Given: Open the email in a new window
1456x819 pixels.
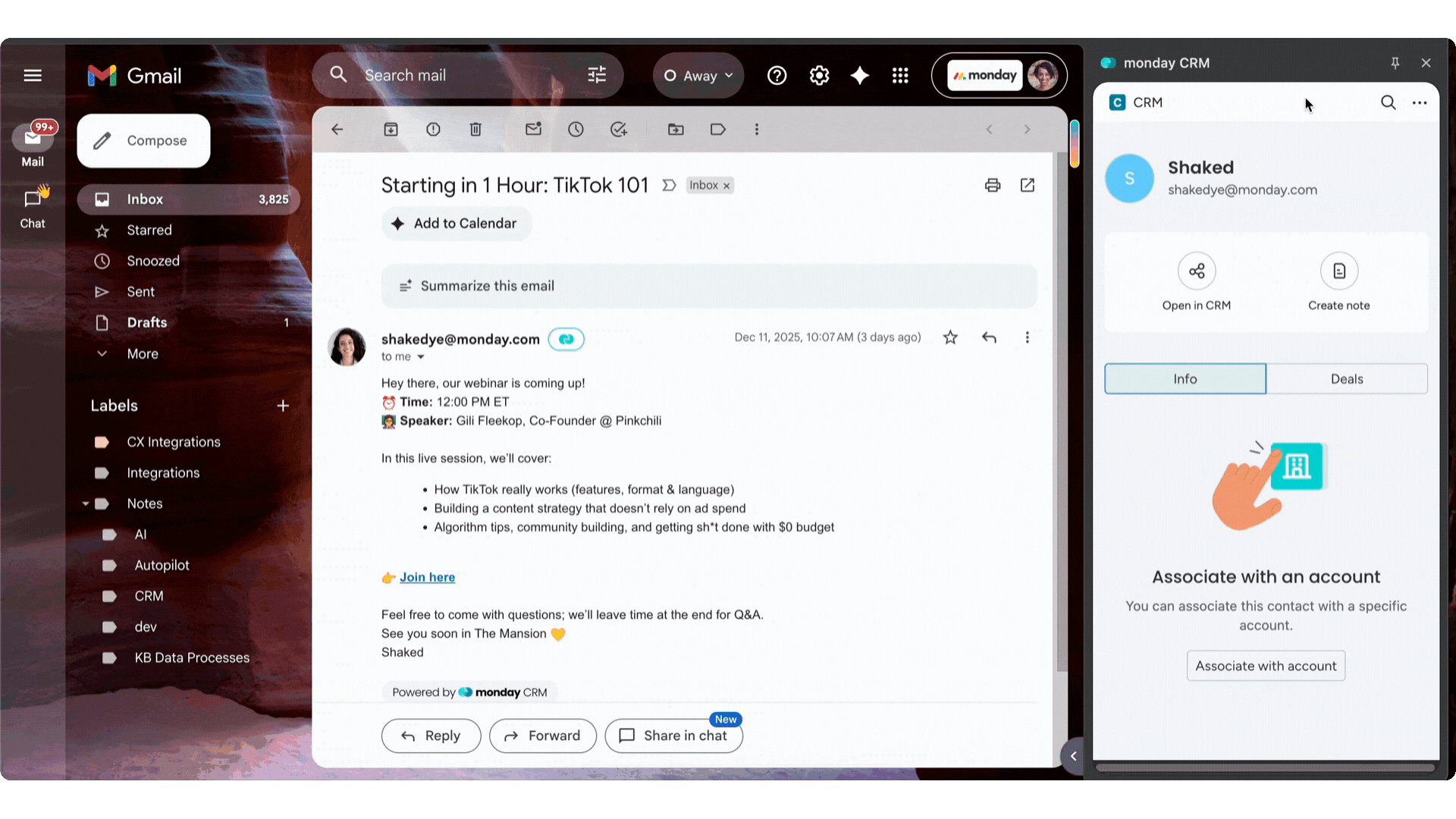Looking at the screenshot, I should (x=1028, y=185).
